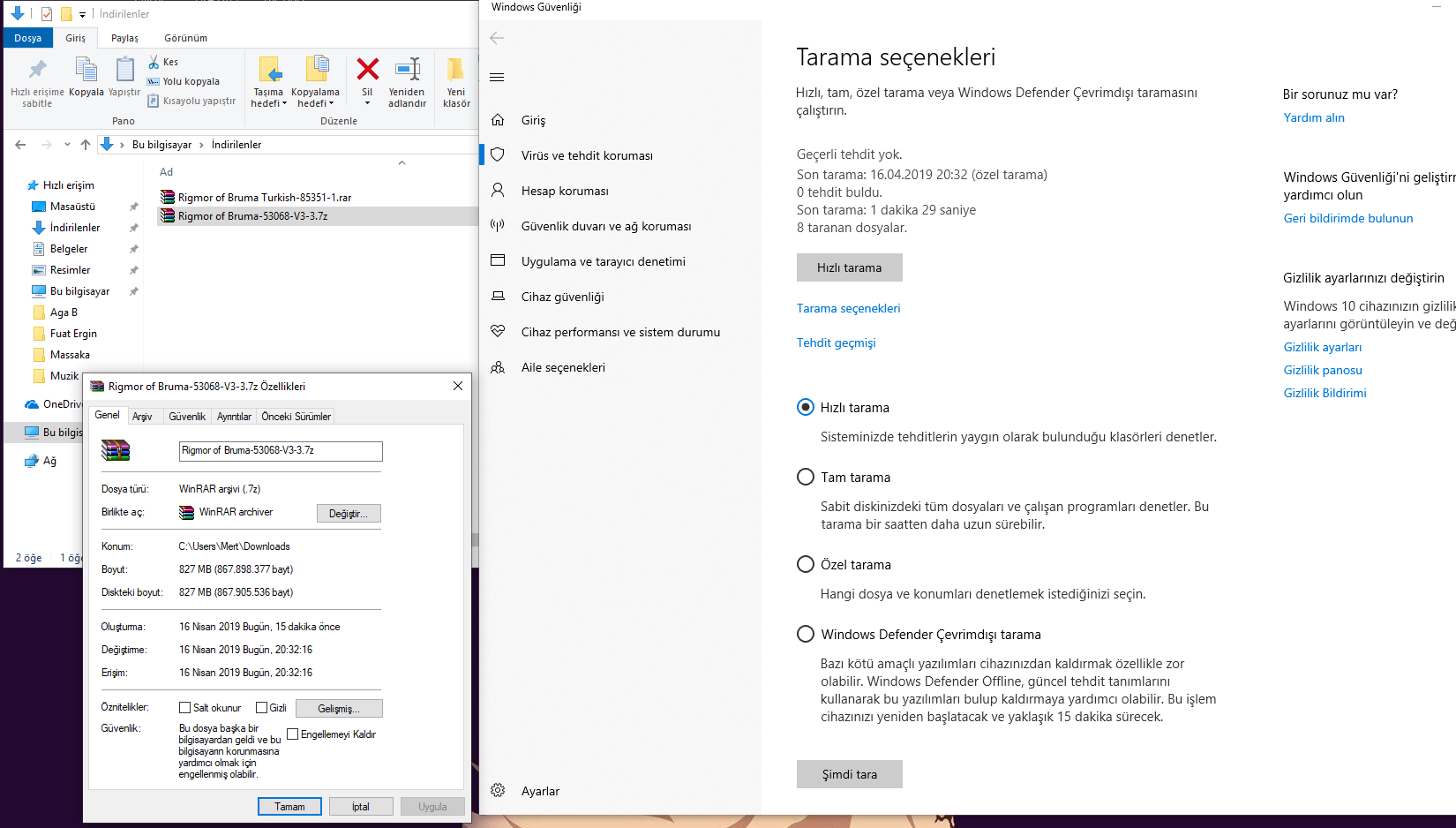Click İptal in the Özellikleri dialog
The width and height of the screenshot is (1456, 828).
(x=361, y=807)
